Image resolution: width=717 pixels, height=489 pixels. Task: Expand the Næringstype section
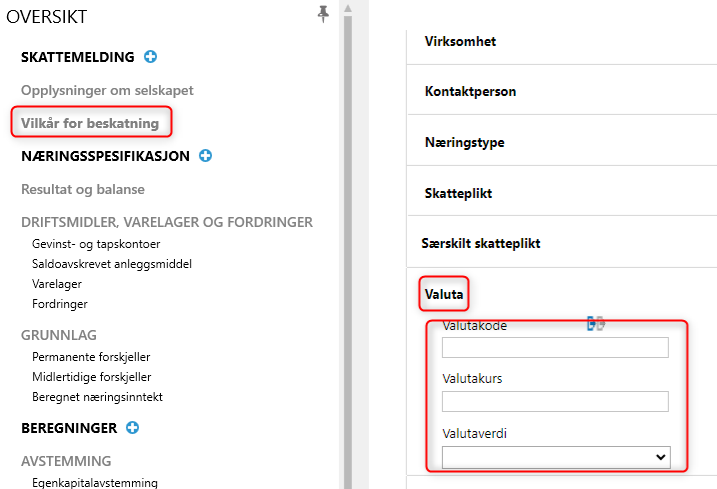click(x=465, y=142)
